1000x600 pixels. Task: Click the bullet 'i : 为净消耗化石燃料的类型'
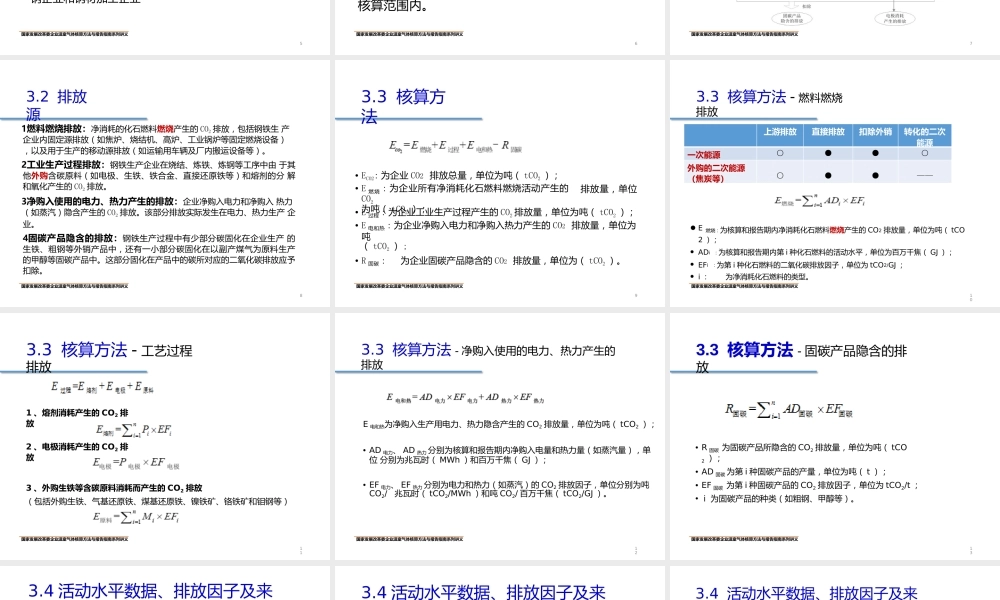click(750, 277)
